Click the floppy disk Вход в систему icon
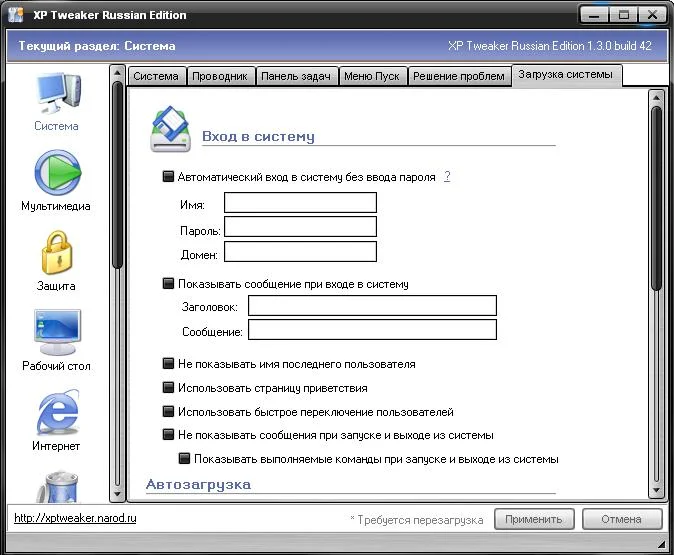 coord(171,129)
